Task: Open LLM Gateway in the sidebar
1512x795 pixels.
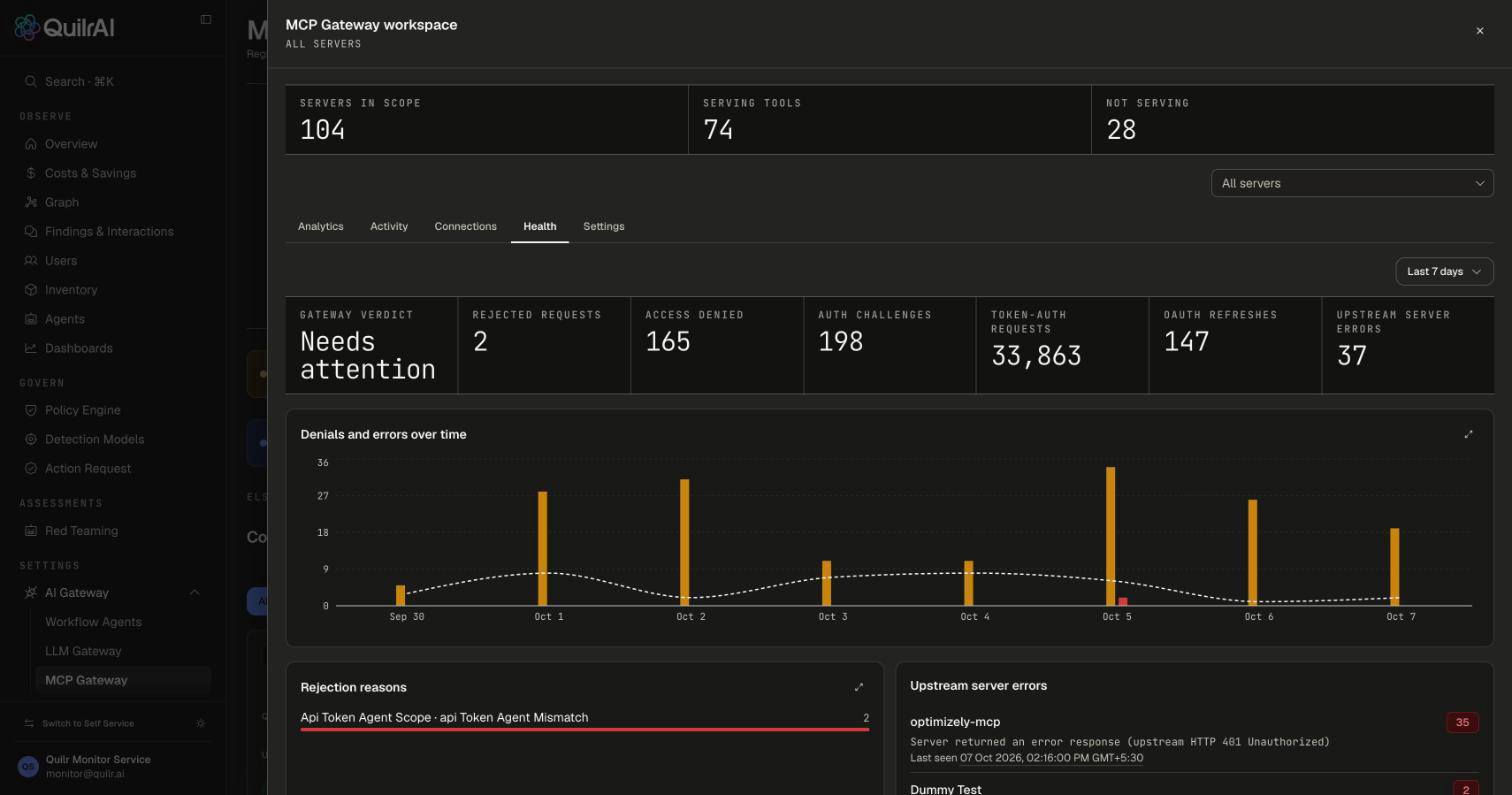Action: (x=83, y=651)
